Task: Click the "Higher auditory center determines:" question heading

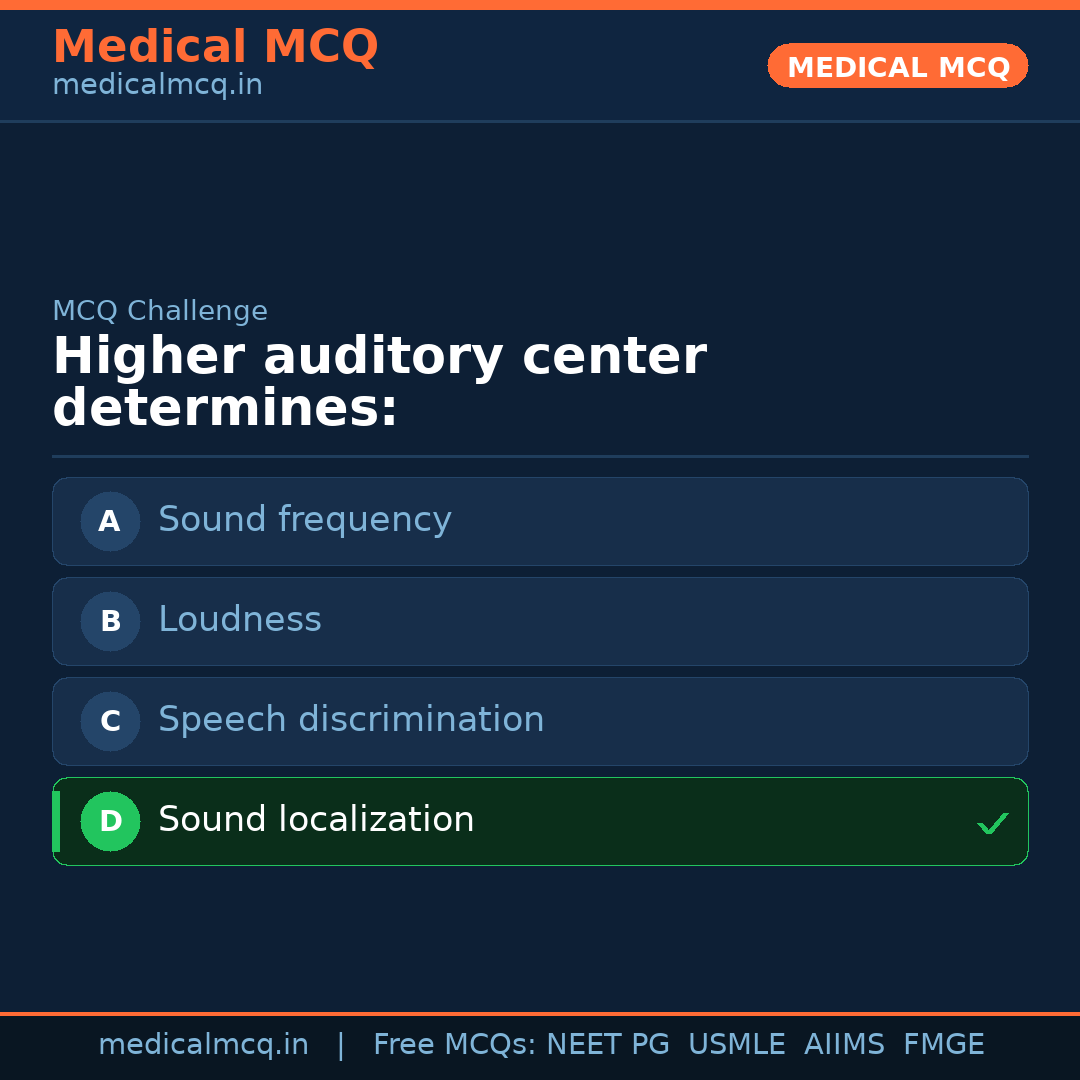Action: tap(379, 383)
